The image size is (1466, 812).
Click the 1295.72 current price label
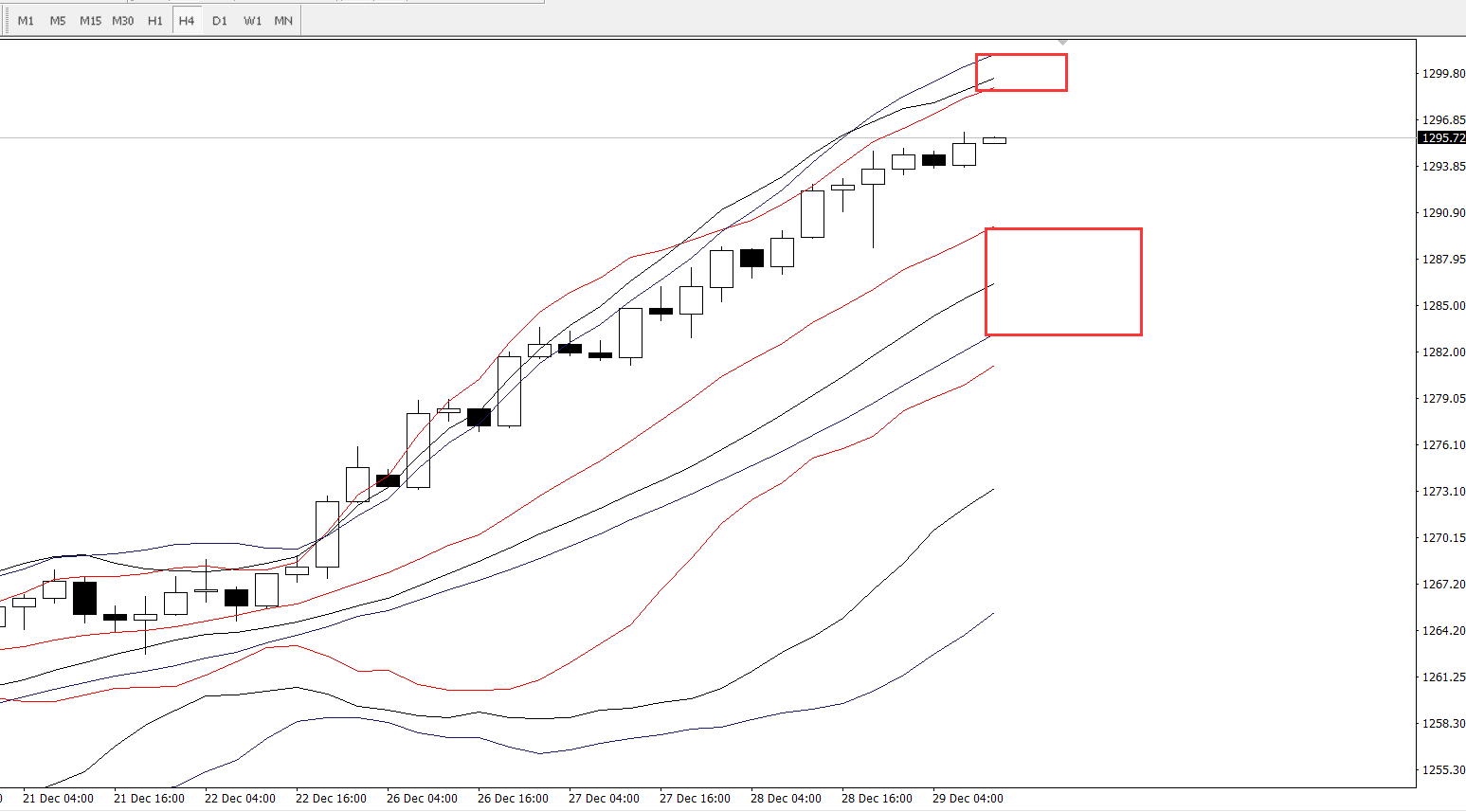[x=1442, y=138]
